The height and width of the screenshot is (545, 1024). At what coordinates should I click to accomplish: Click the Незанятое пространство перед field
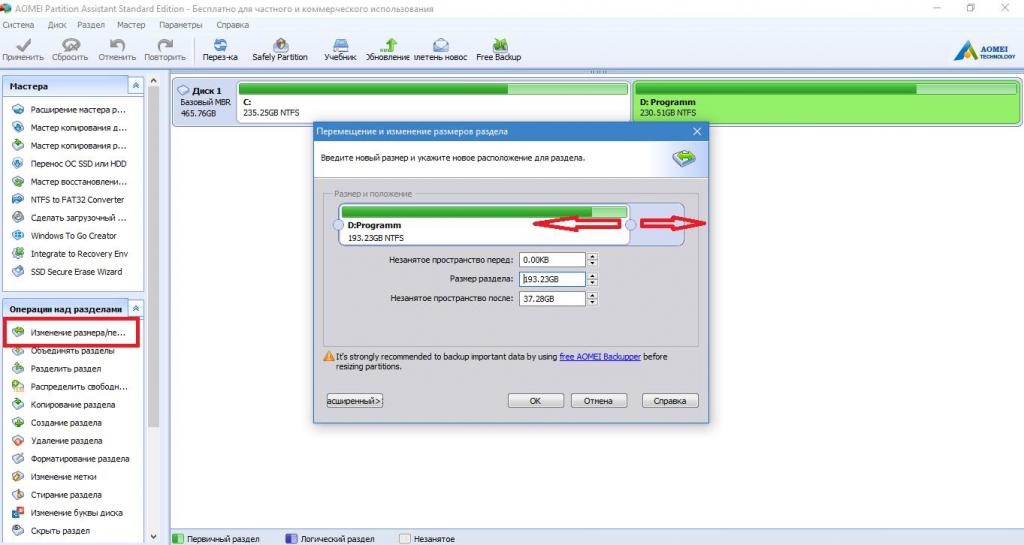click(552, 260)
